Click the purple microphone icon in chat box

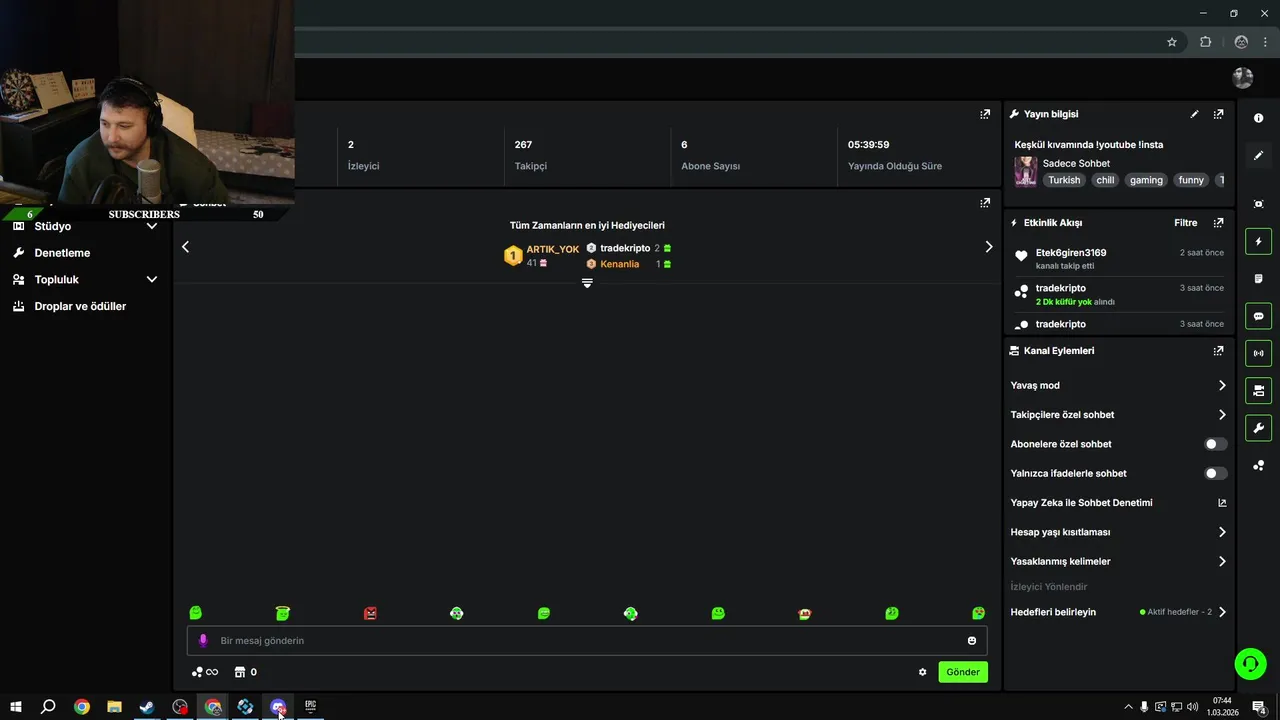(x=203, y=640)
